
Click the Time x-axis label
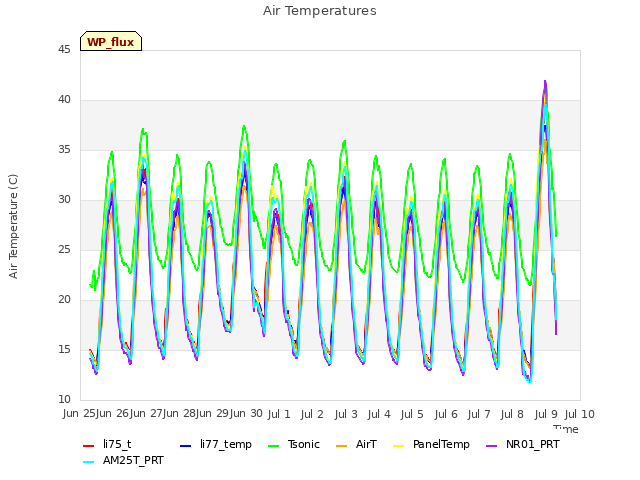pyautogui.click(x=566, y=429)
